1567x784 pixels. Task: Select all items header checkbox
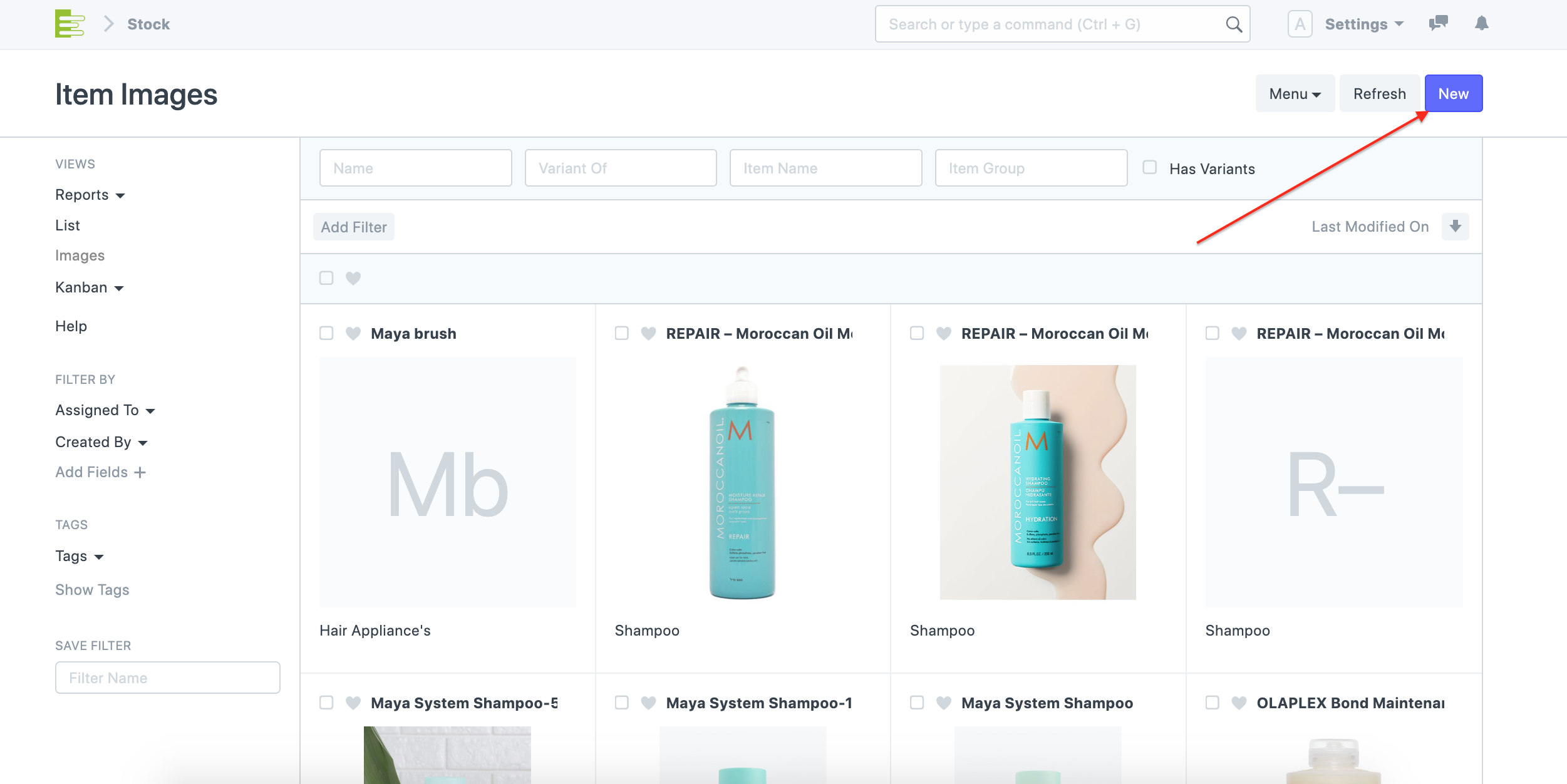tap(326, 278)
